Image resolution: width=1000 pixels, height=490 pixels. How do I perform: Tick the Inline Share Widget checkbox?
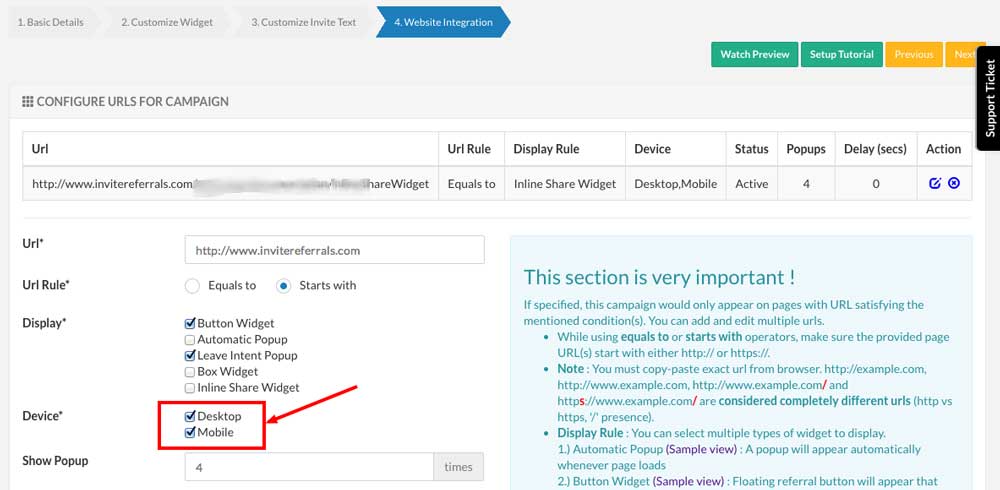[189, 388]
